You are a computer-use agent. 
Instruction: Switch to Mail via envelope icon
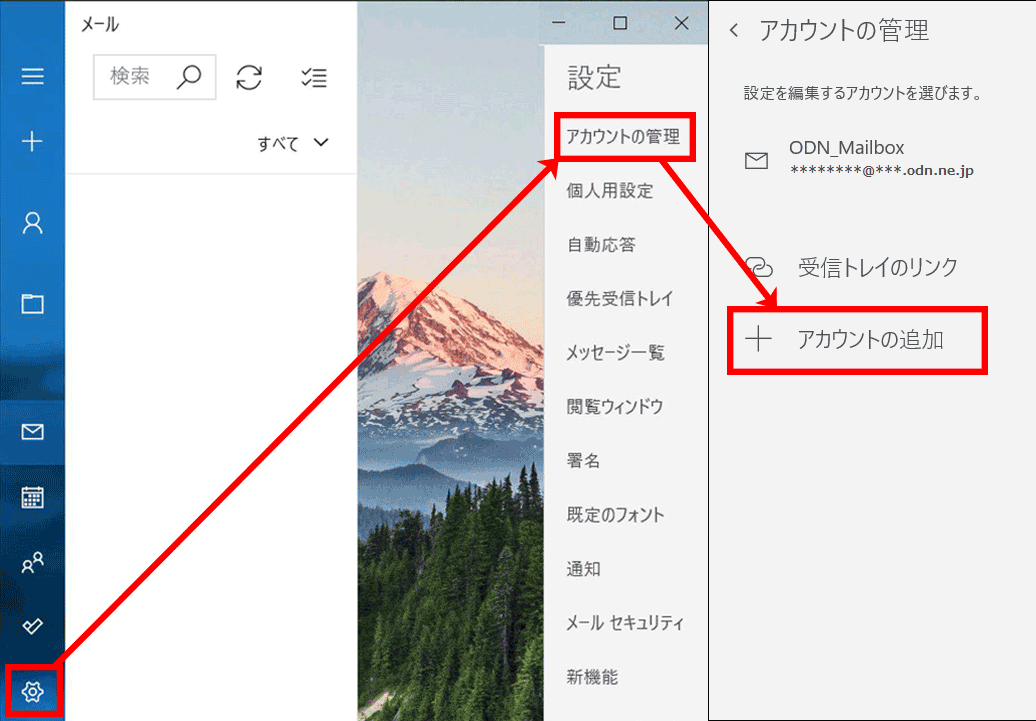32,432
